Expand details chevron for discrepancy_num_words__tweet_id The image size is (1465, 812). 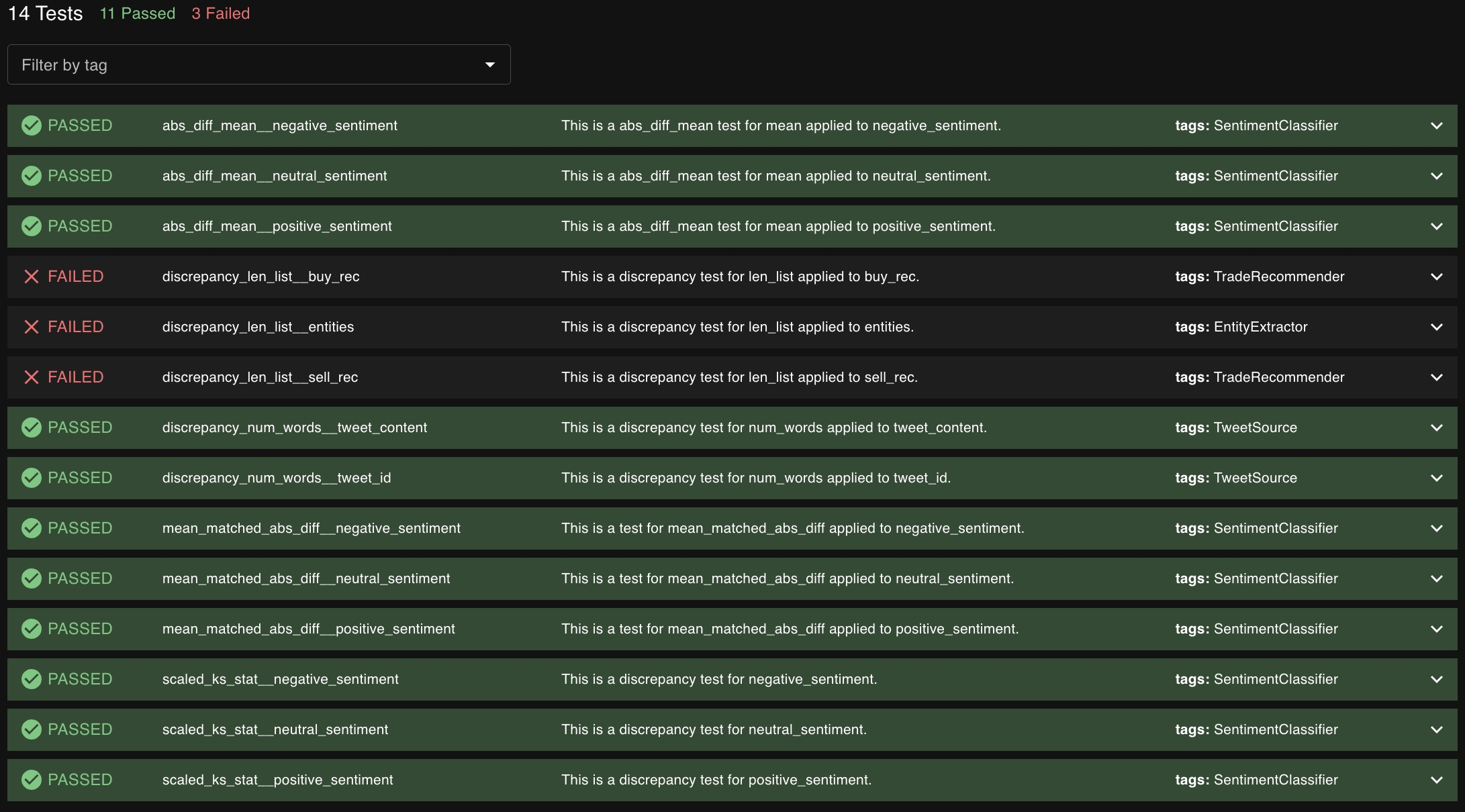pos(1436,478)
